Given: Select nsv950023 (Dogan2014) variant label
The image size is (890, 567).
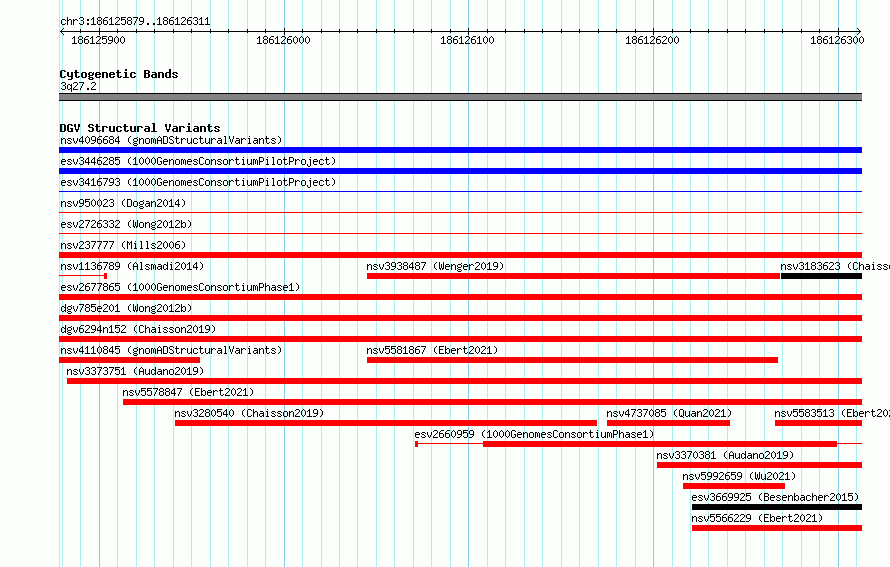Looking at the screenshot, I should tap(123, 203).
